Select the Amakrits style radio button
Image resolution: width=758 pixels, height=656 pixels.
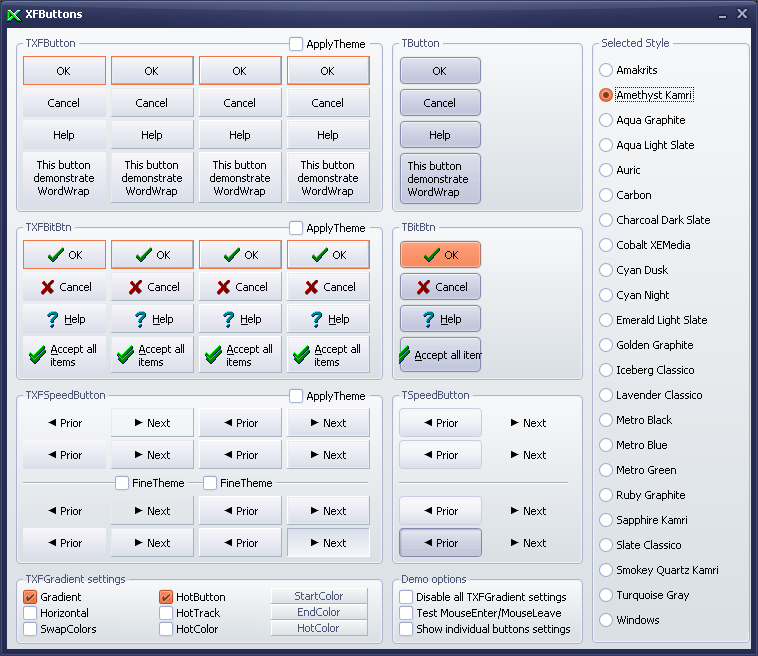[x=606, y=70]
